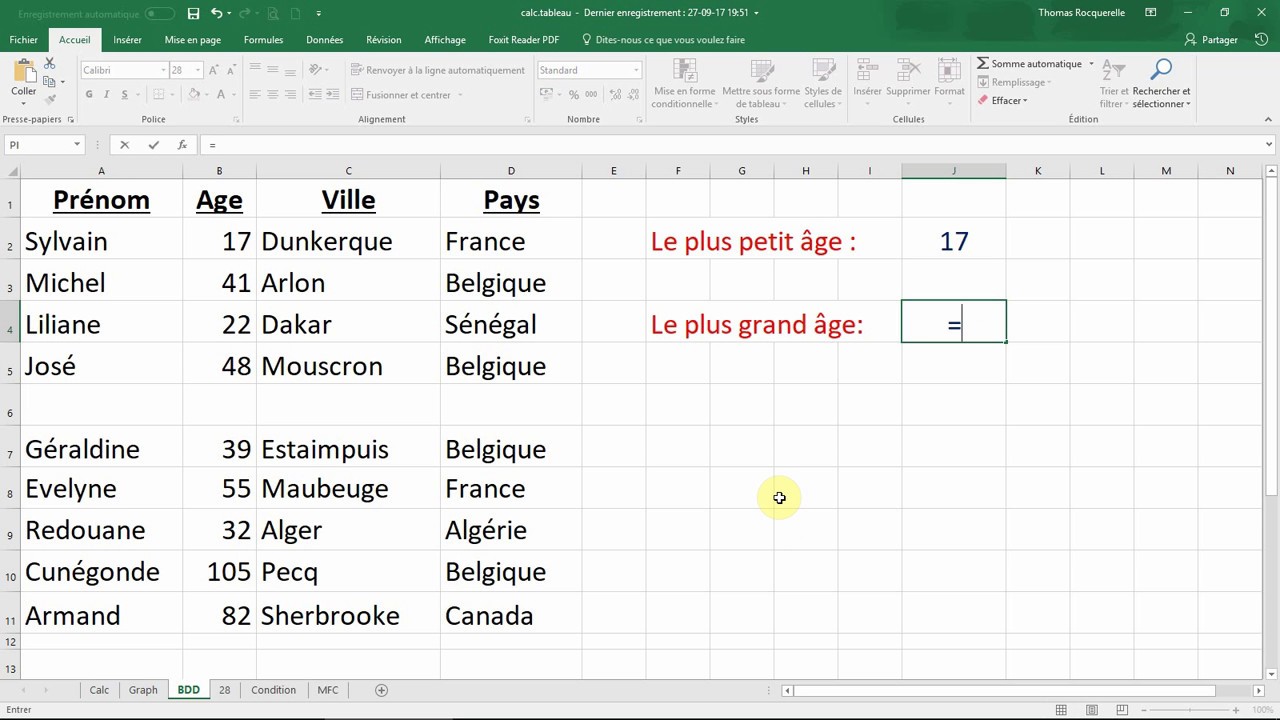1280x720 pixels.
Task: Open the Name Box dropdown
Action: [x=76, y=145]
